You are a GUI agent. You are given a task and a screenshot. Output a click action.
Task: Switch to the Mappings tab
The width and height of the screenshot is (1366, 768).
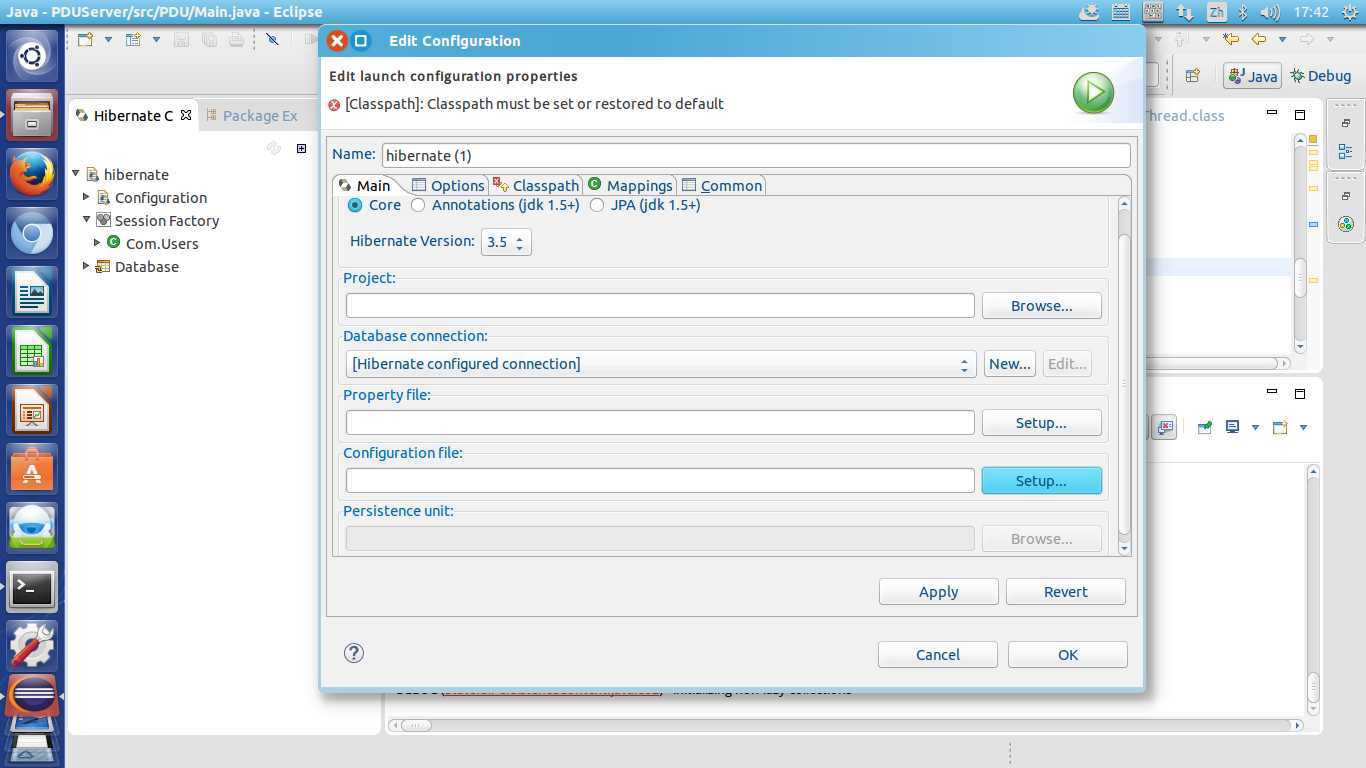point(631,185)
